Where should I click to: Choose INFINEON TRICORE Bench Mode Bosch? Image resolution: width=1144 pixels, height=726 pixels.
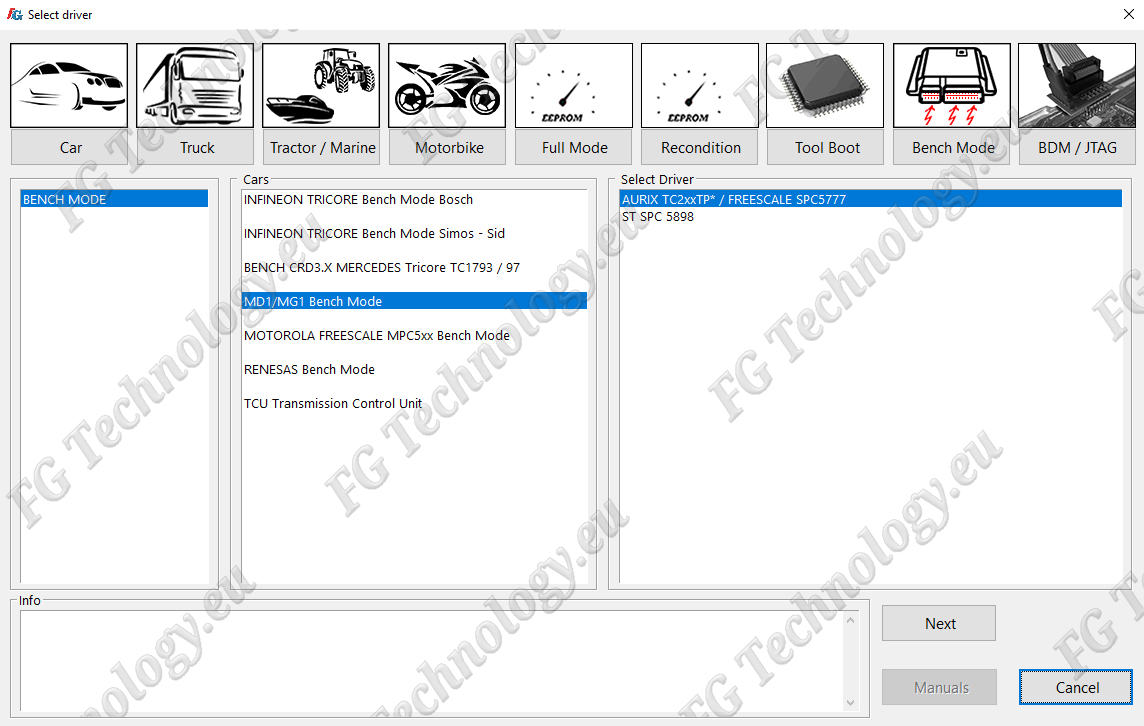(358, 200)
